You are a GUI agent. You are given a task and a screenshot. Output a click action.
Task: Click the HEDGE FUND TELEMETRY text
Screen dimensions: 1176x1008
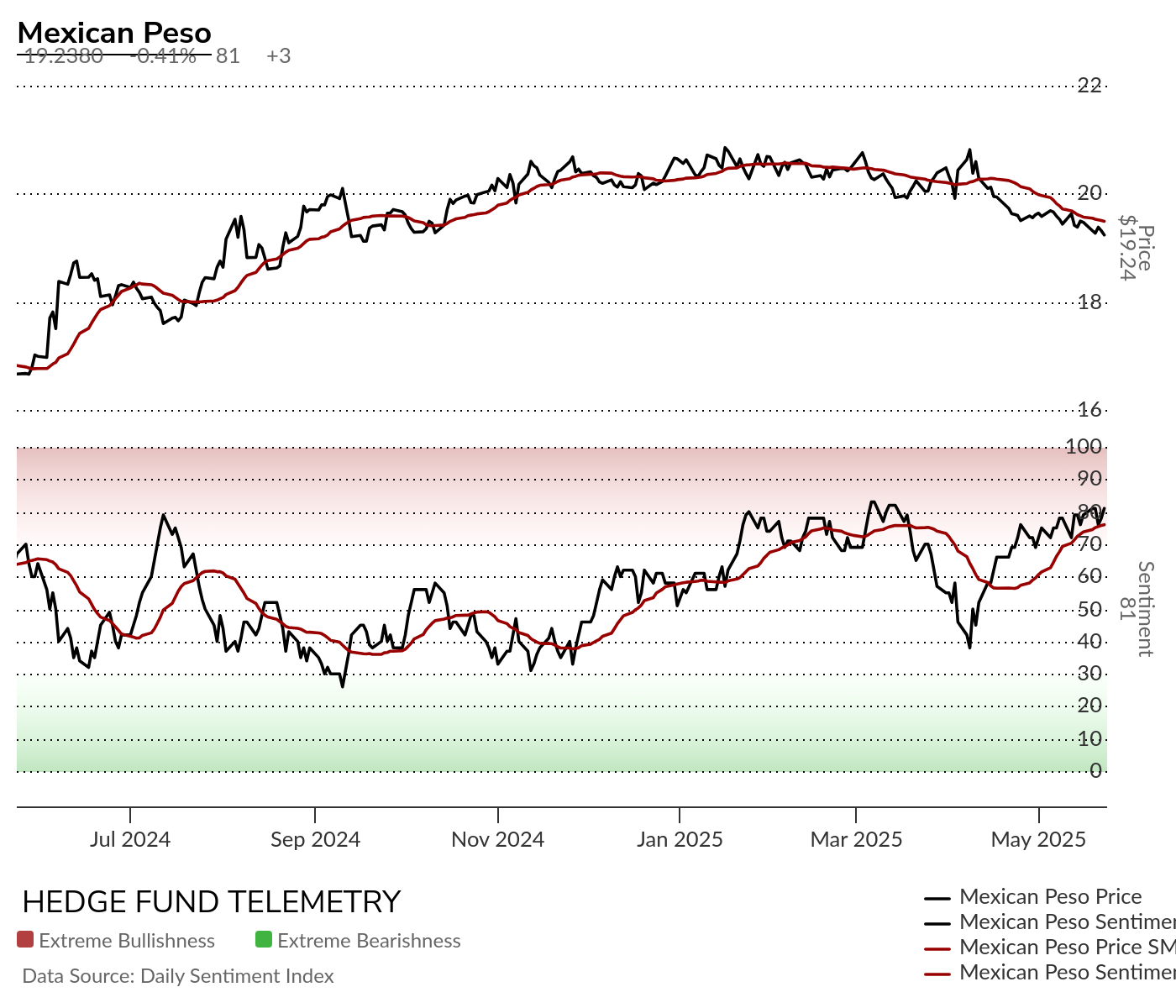tap(212, 902)
